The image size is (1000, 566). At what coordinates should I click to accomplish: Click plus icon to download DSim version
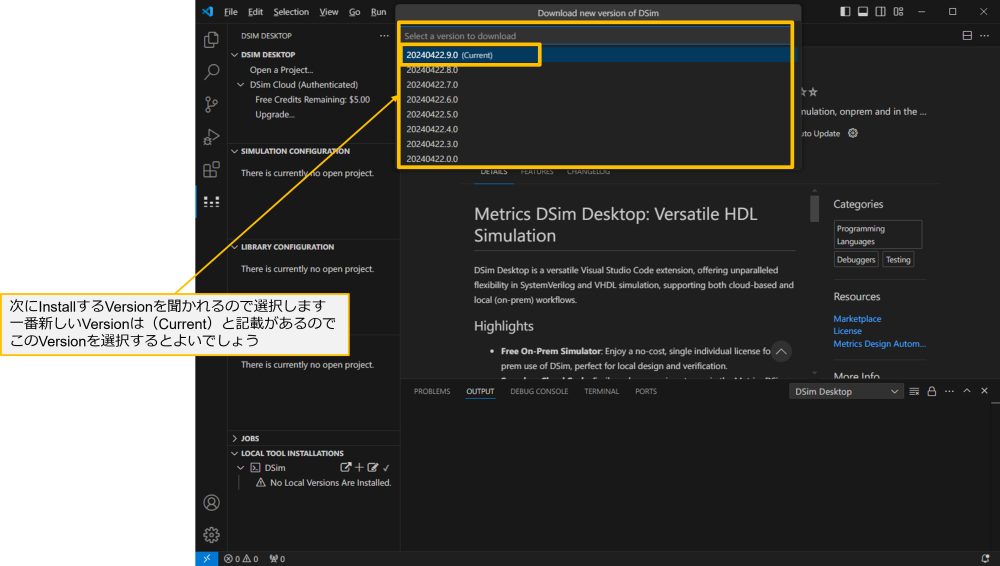[360, 468]
